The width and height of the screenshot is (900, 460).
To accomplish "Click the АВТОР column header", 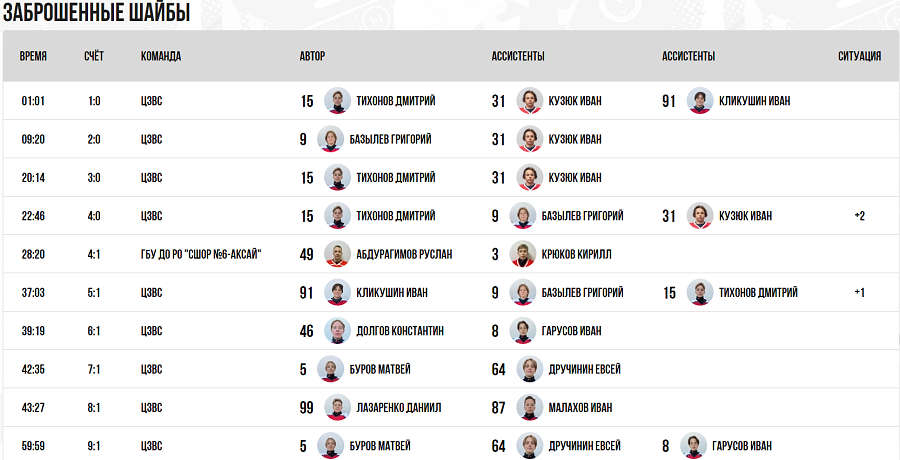I will (x=312, y=56).
